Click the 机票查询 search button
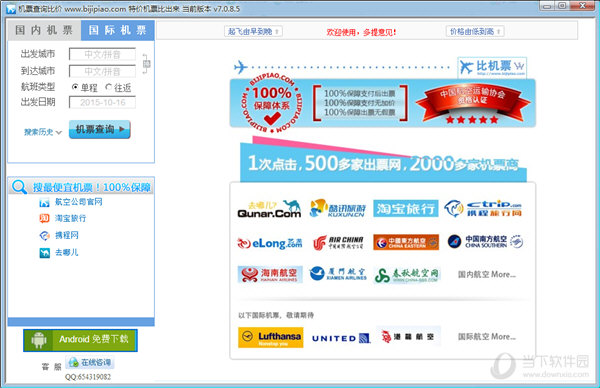The height and width of the screenshot is (388, 600). click(99, 129)
